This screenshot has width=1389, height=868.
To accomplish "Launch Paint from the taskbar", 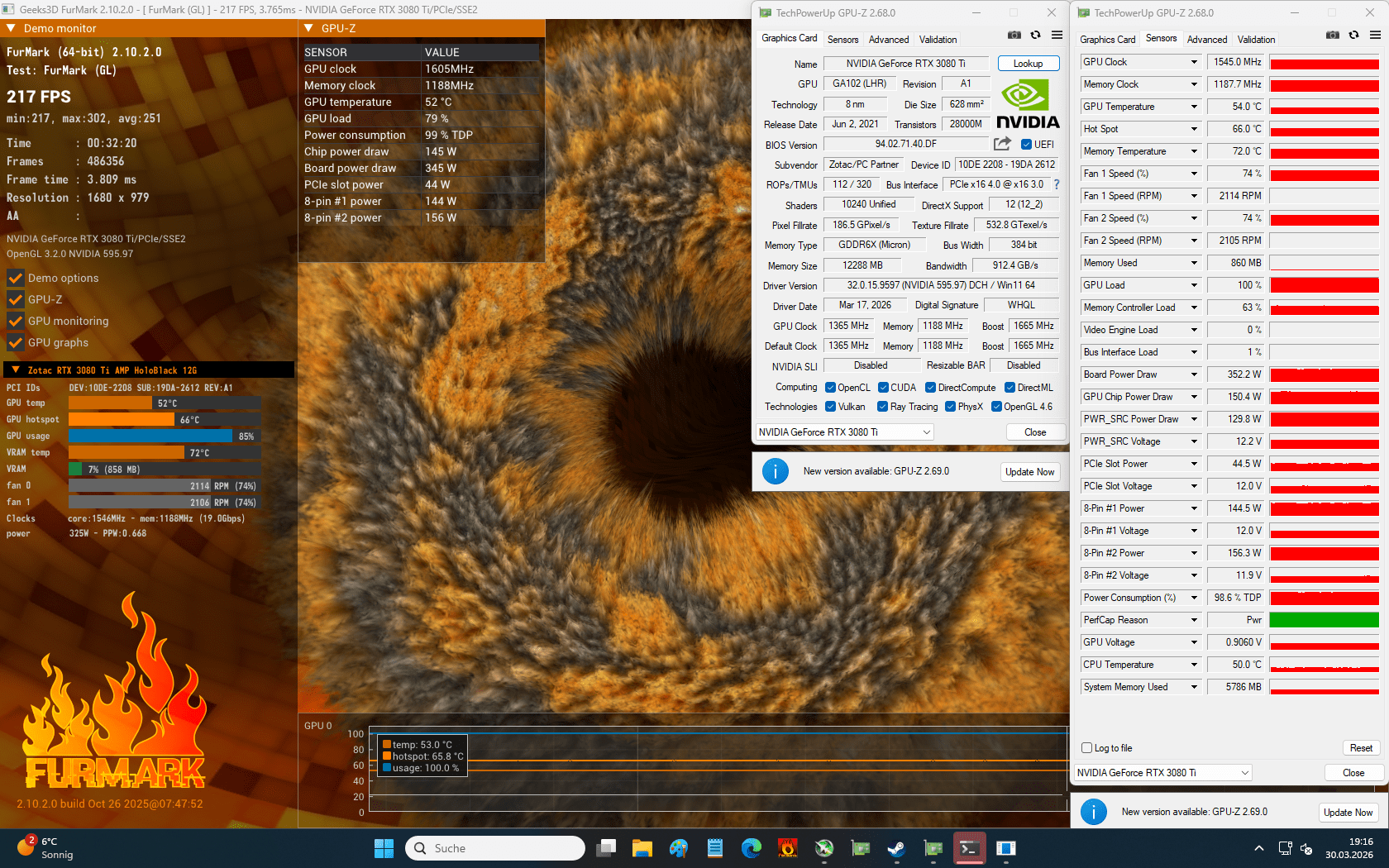I will coord(679,848).
